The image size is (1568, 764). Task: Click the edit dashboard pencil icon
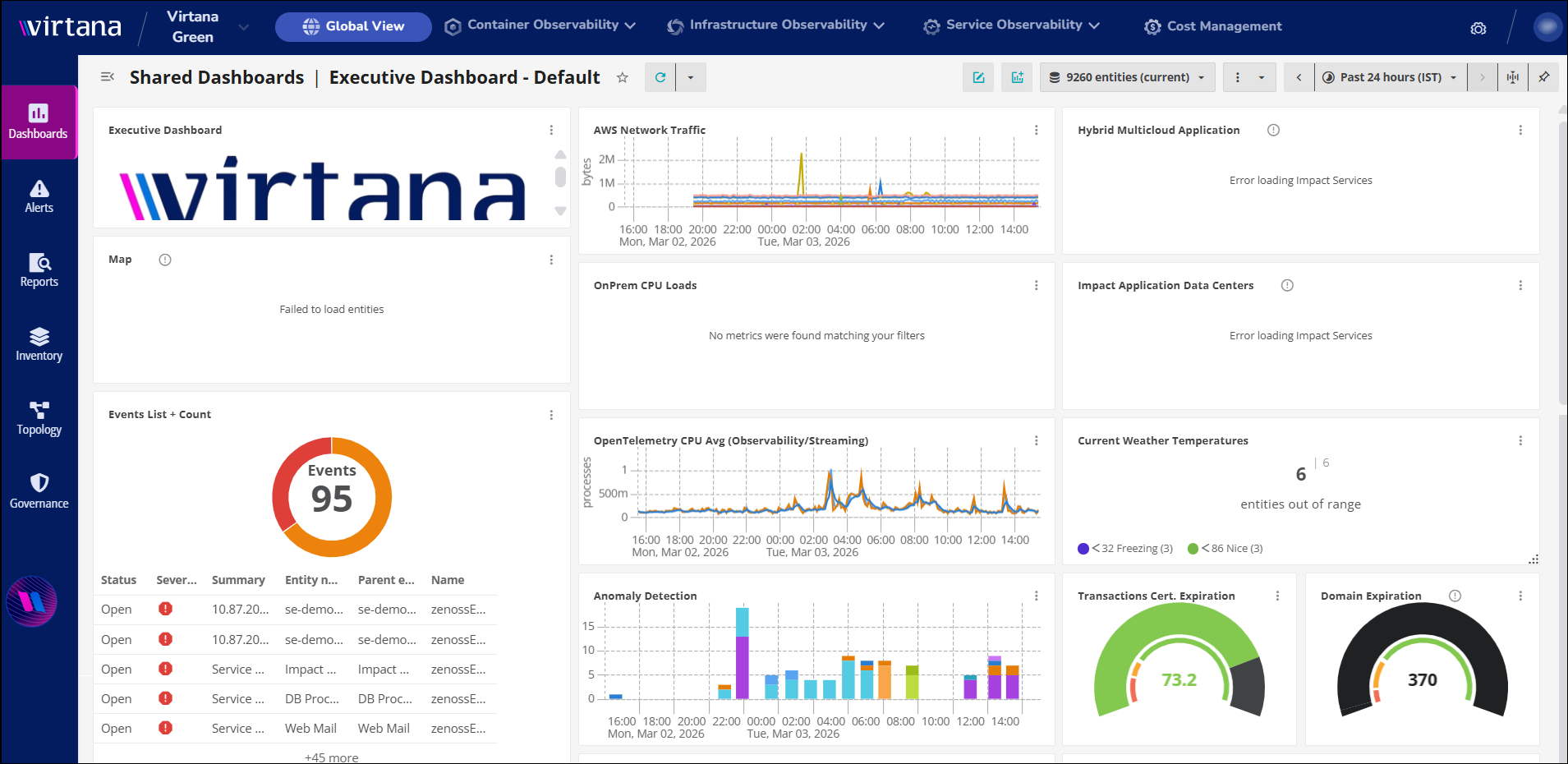pyautogui.click(x=978, y=77)
